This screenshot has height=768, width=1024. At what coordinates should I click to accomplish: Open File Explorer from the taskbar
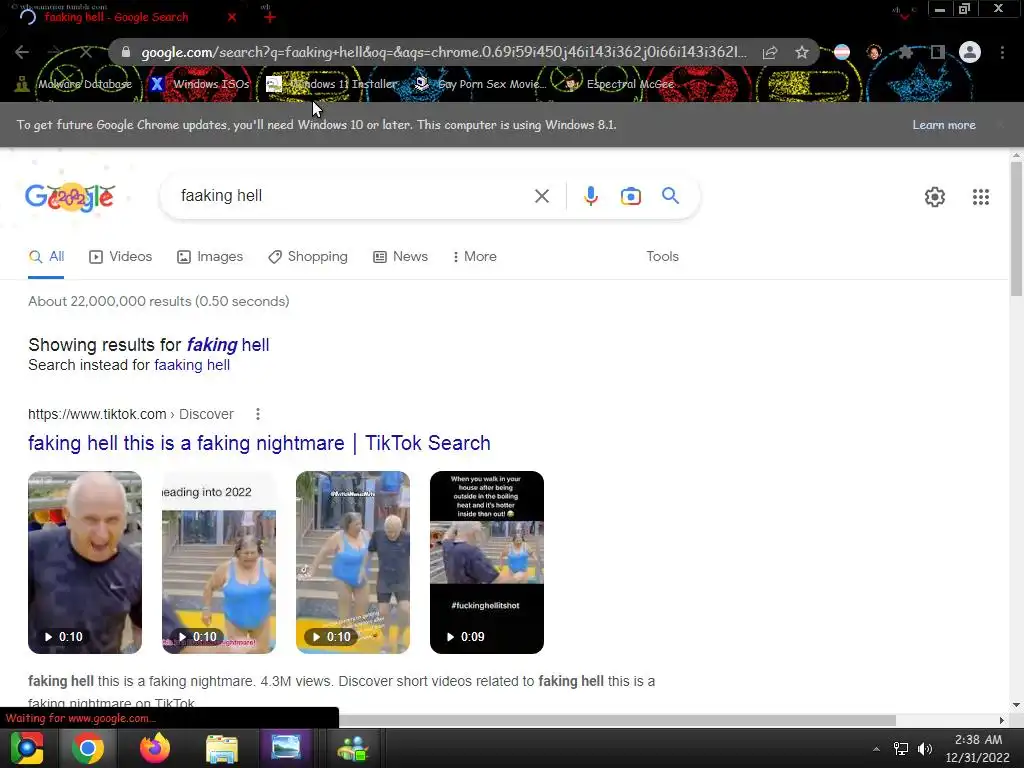[x=222, y=748]
